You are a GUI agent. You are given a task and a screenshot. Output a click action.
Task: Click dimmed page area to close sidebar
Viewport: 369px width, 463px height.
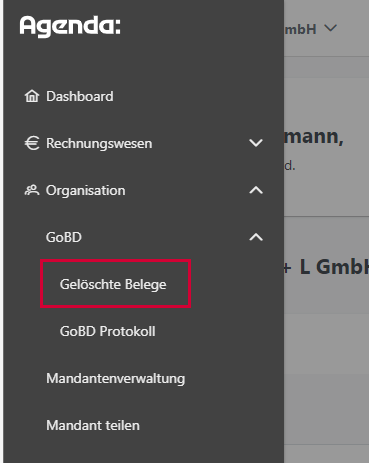(327, 350)
